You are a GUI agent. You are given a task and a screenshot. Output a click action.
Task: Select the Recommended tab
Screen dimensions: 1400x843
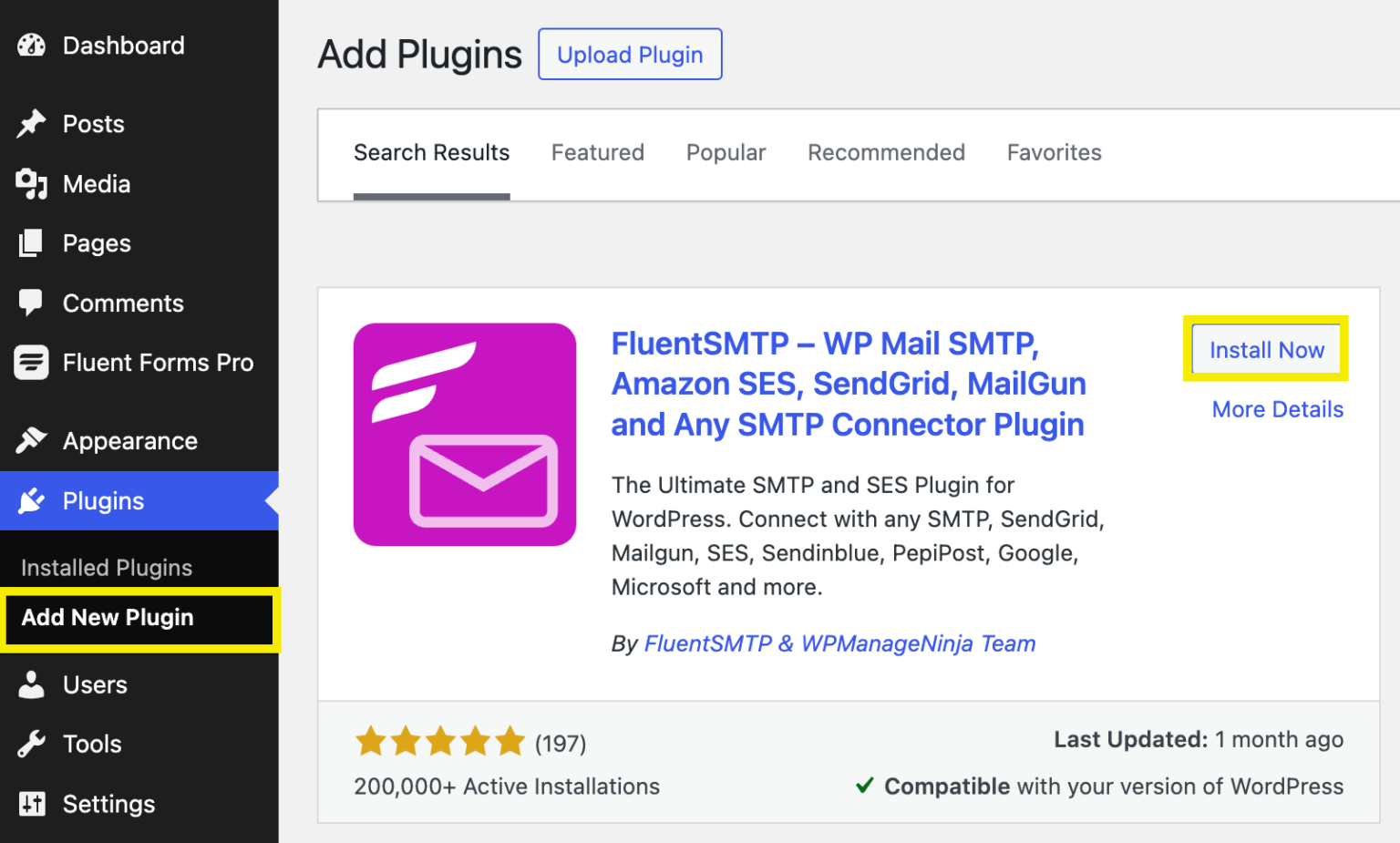[886, 152]
